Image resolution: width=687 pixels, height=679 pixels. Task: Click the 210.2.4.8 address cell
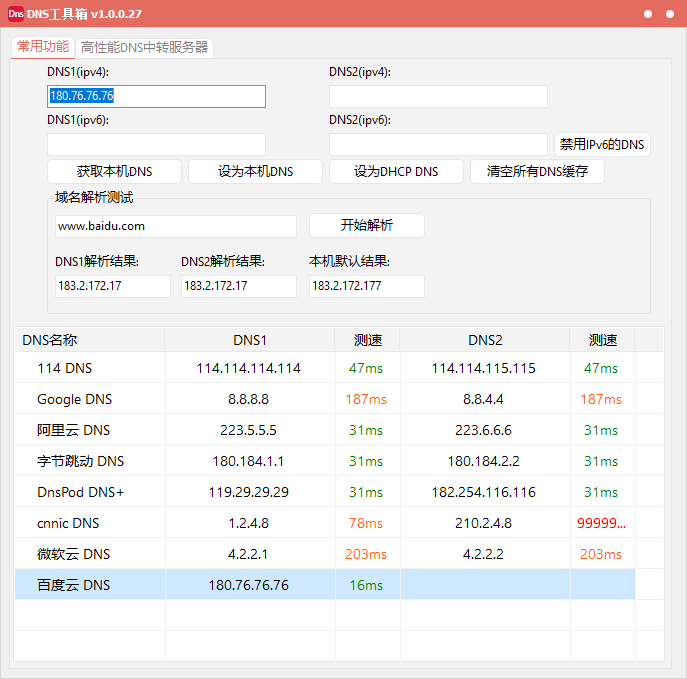pyautogui.click(x=484, y=523)
